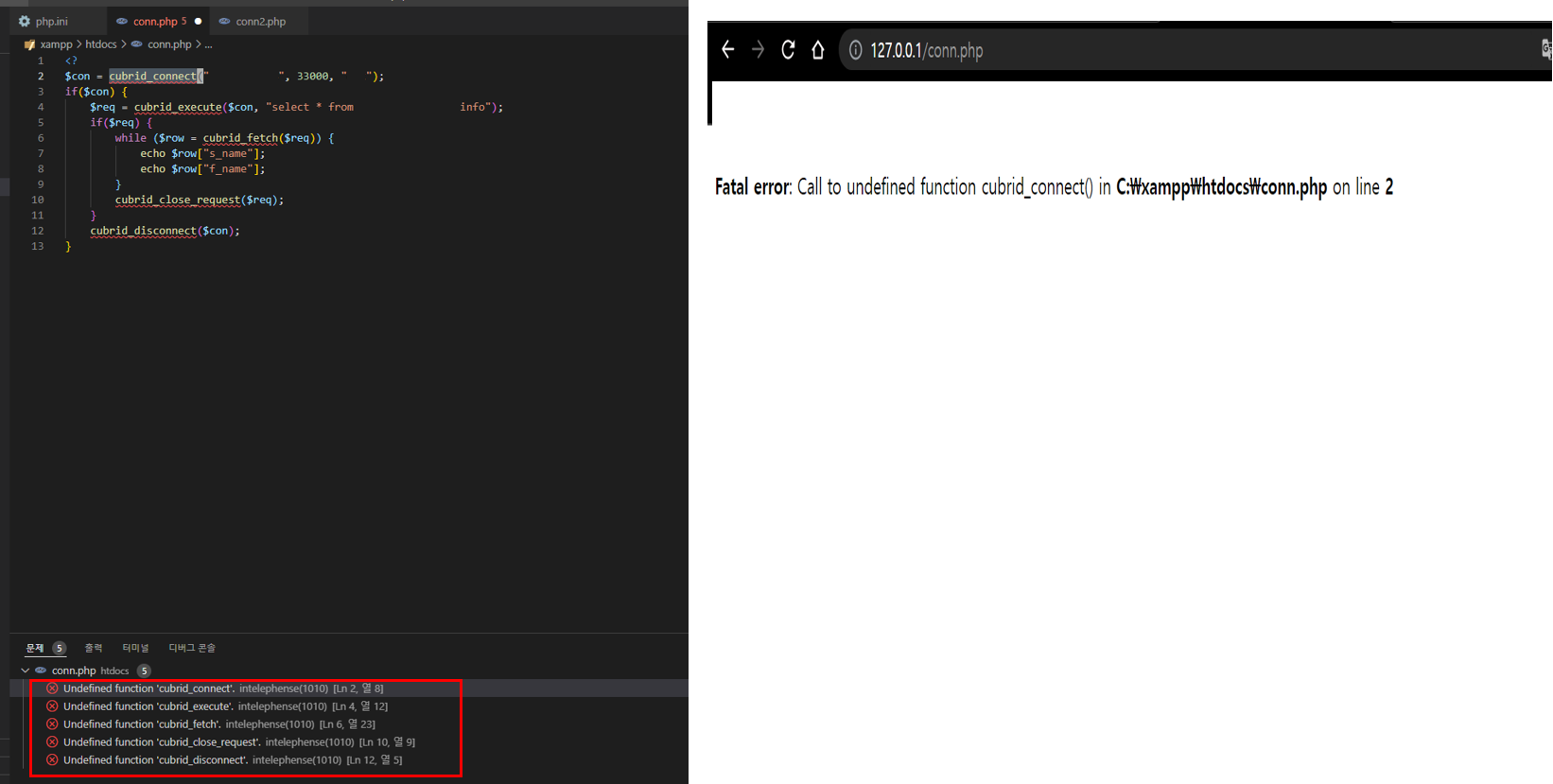Collapse the conn.php problems group chevron
The image size is (1553, 784).
pyautogui.click(x=25, y=671)
